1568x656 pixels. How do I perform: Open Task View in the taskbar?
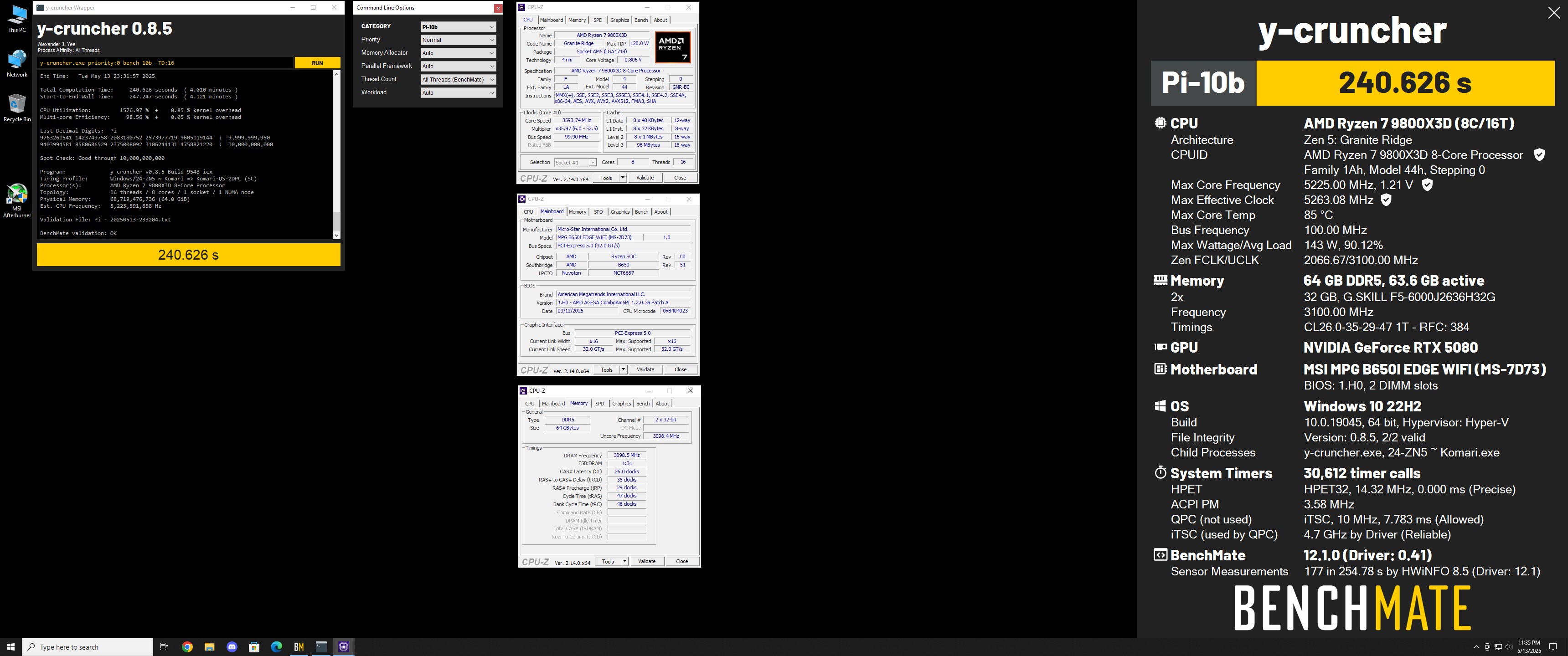pyautogui.click(x=164, y=647)
